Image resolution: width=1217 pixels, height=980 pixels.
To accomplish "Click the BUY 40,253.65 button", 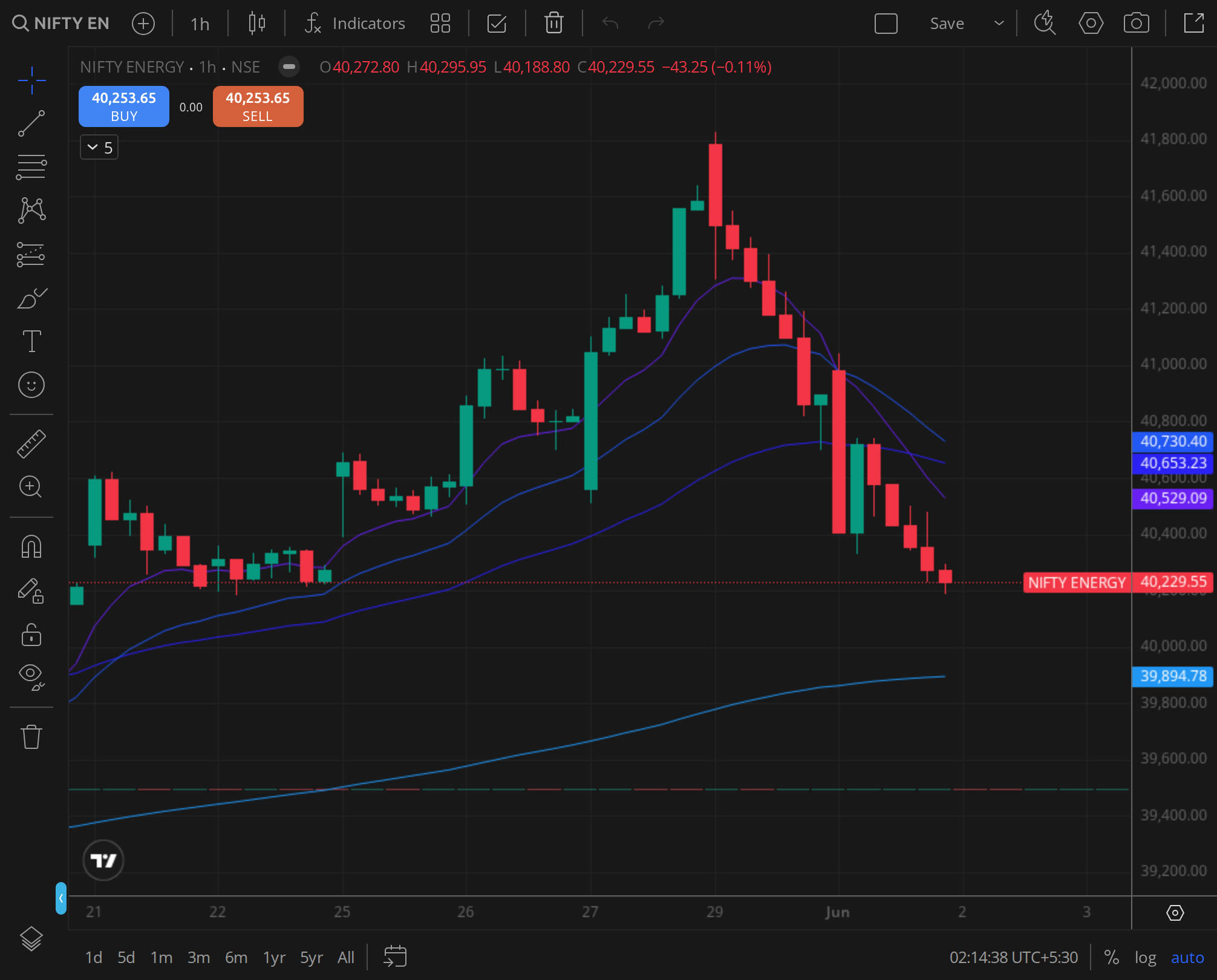I will [x=124, y=106].
